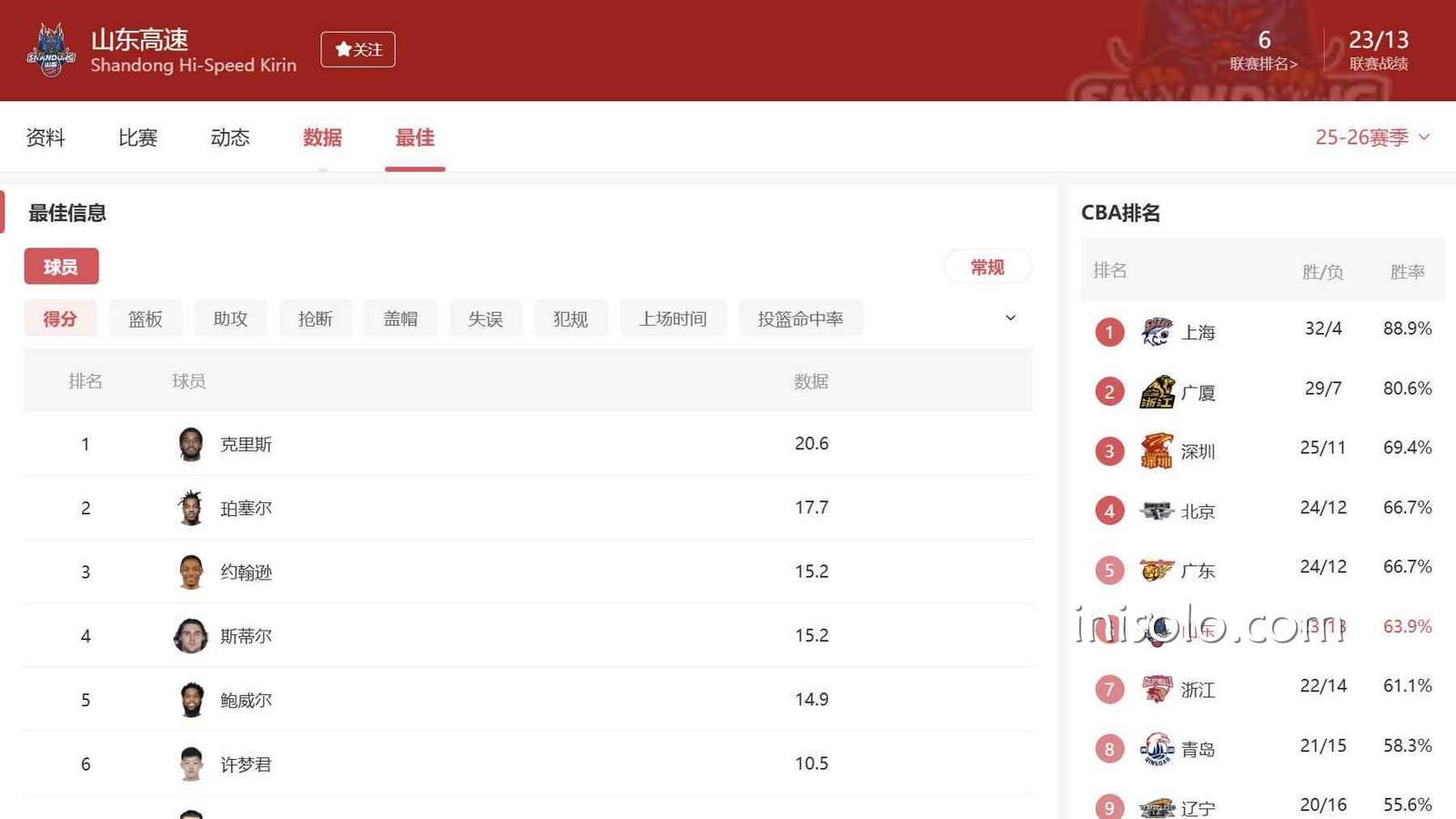This screenshot has width=1456, height=819.
Task: Open player name 许梦君
Action: (x=246, y=763)
